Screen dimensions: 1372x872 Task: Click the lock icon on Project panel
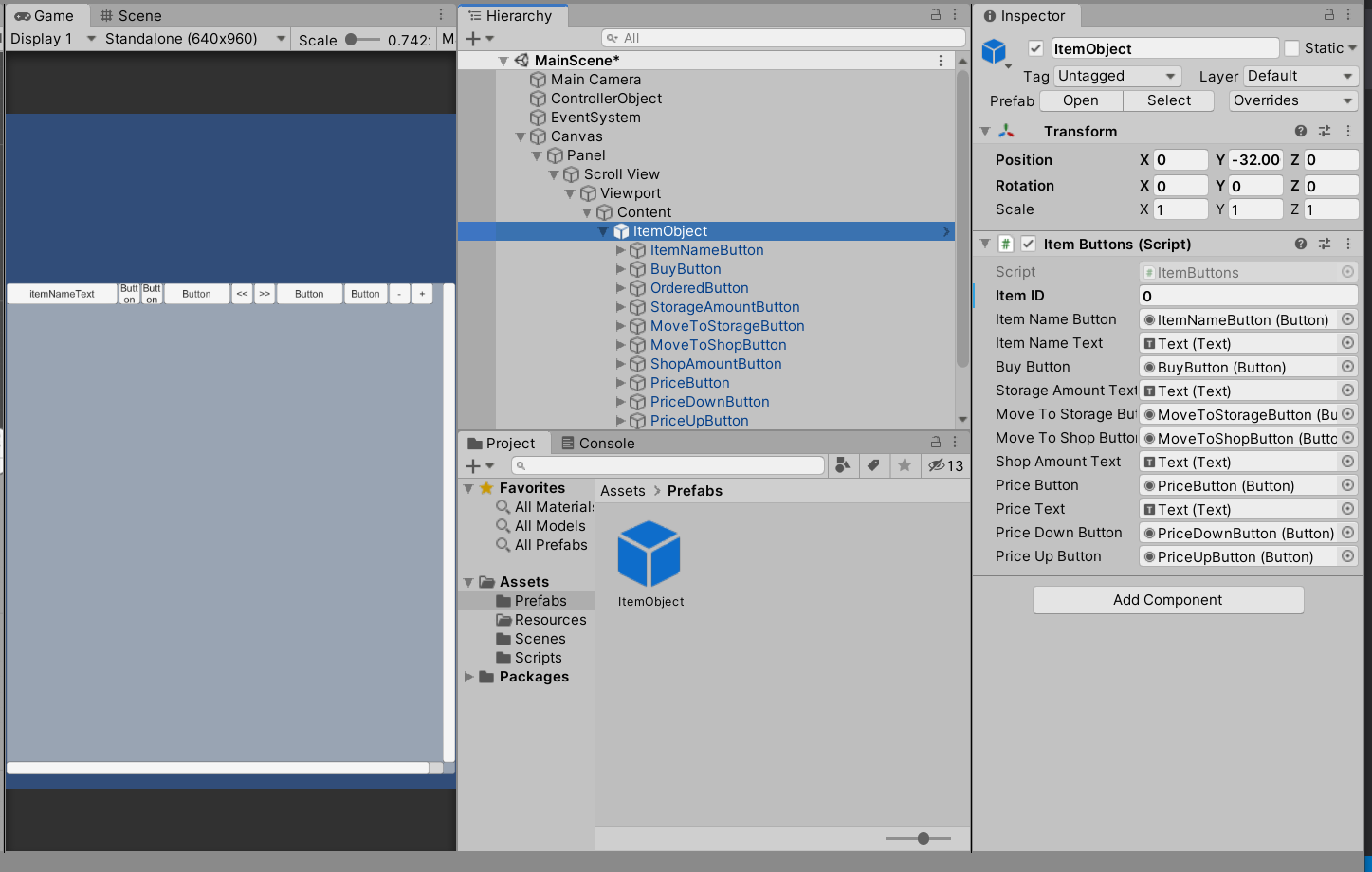pyautogui.click(x=936, y=443)
